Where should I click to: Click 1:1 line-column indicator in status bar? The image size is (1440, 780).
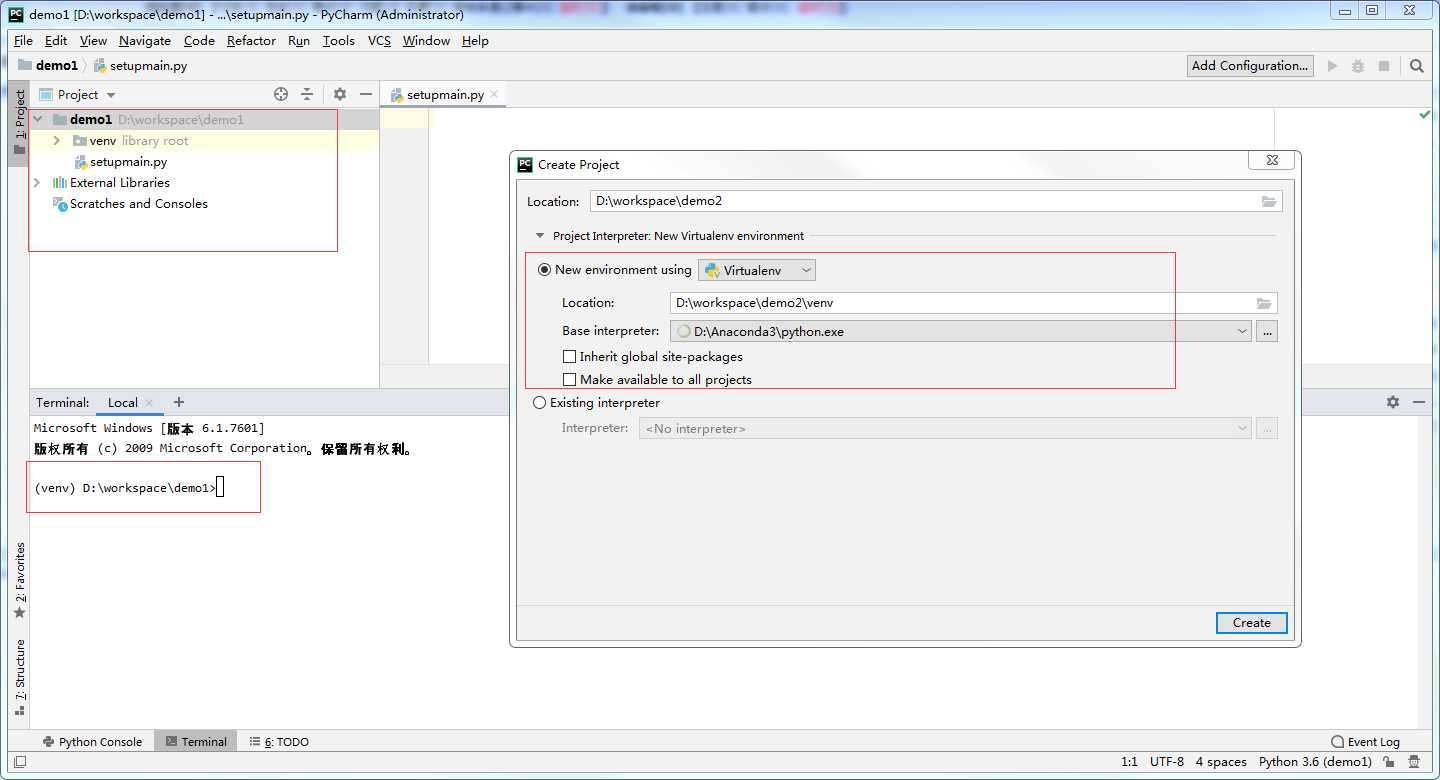1129,762
